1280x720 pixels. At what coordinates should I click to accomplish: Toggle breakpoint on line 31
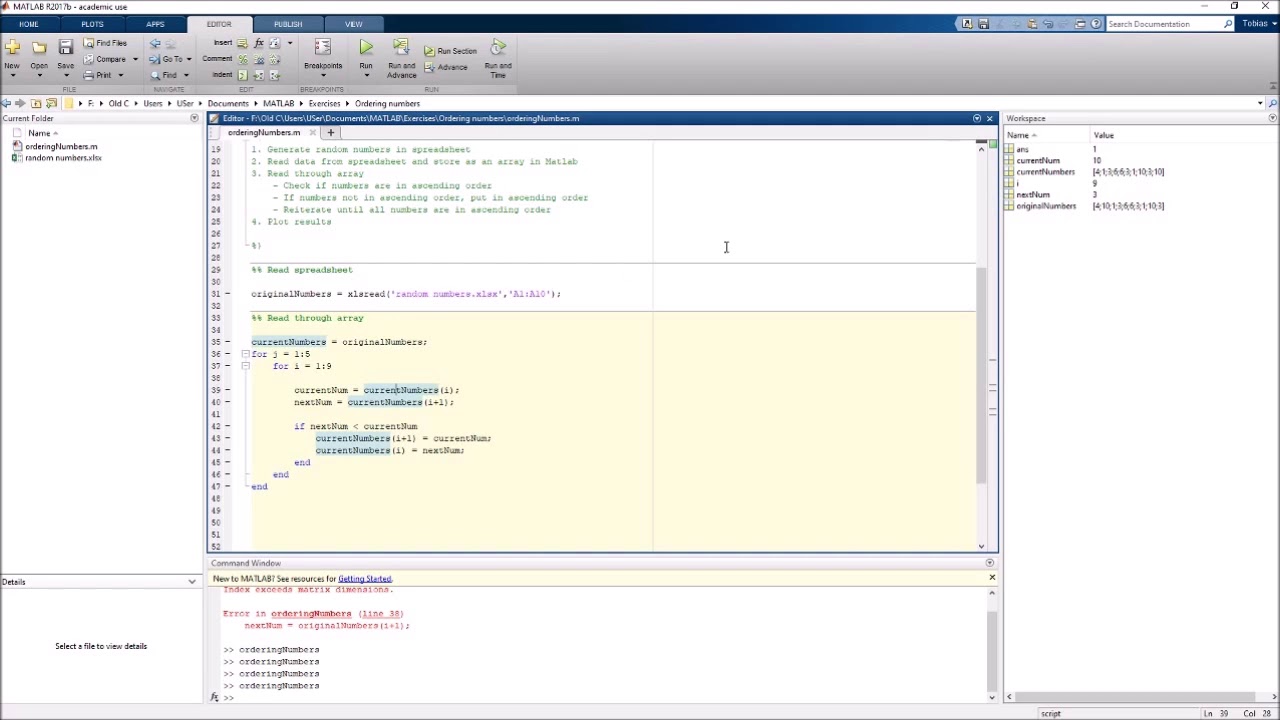tap(227, 294)
